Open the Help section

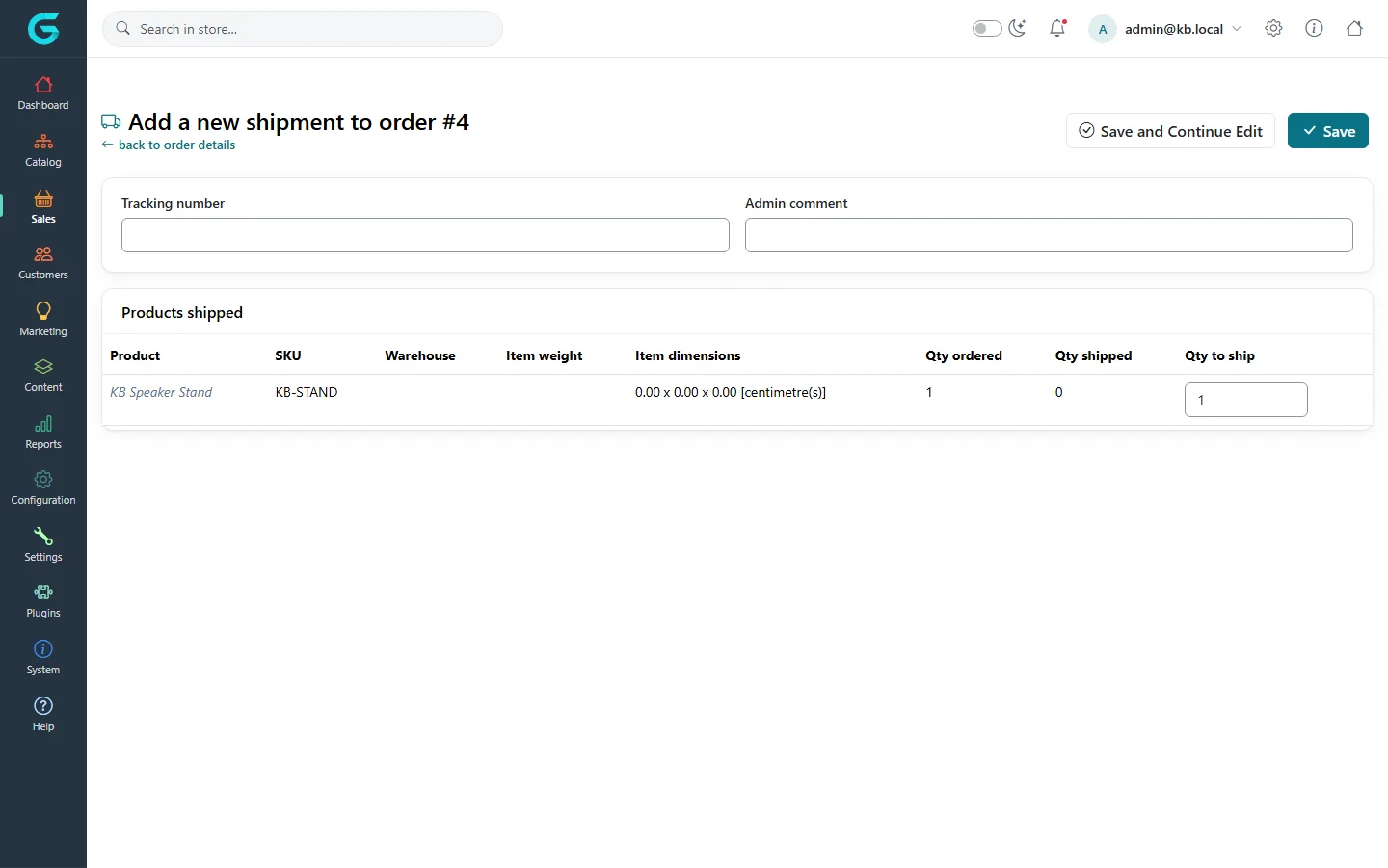click(43, 715)
